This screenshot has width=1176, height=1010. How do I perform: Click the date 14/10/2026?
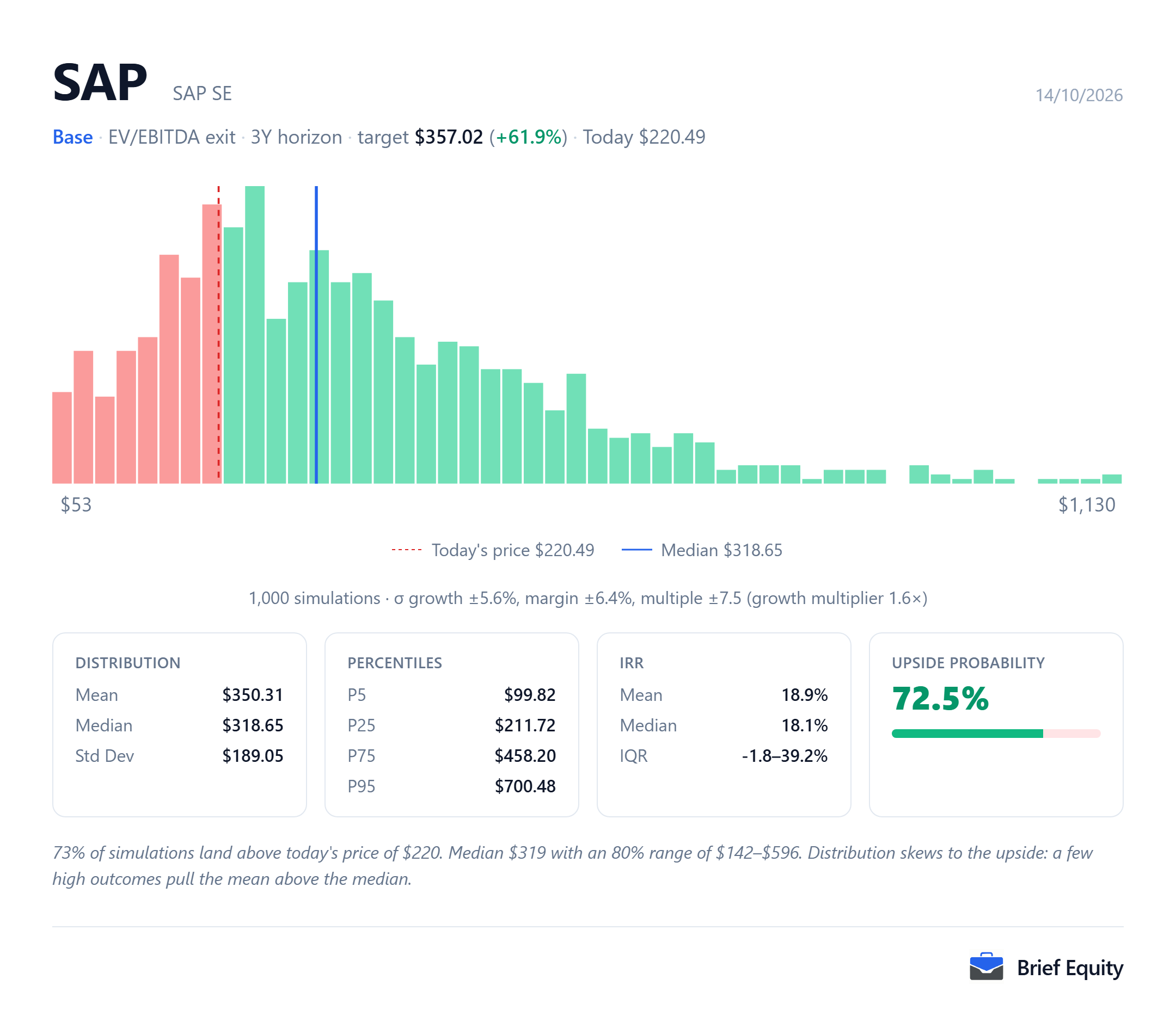tap(1079, 95)
